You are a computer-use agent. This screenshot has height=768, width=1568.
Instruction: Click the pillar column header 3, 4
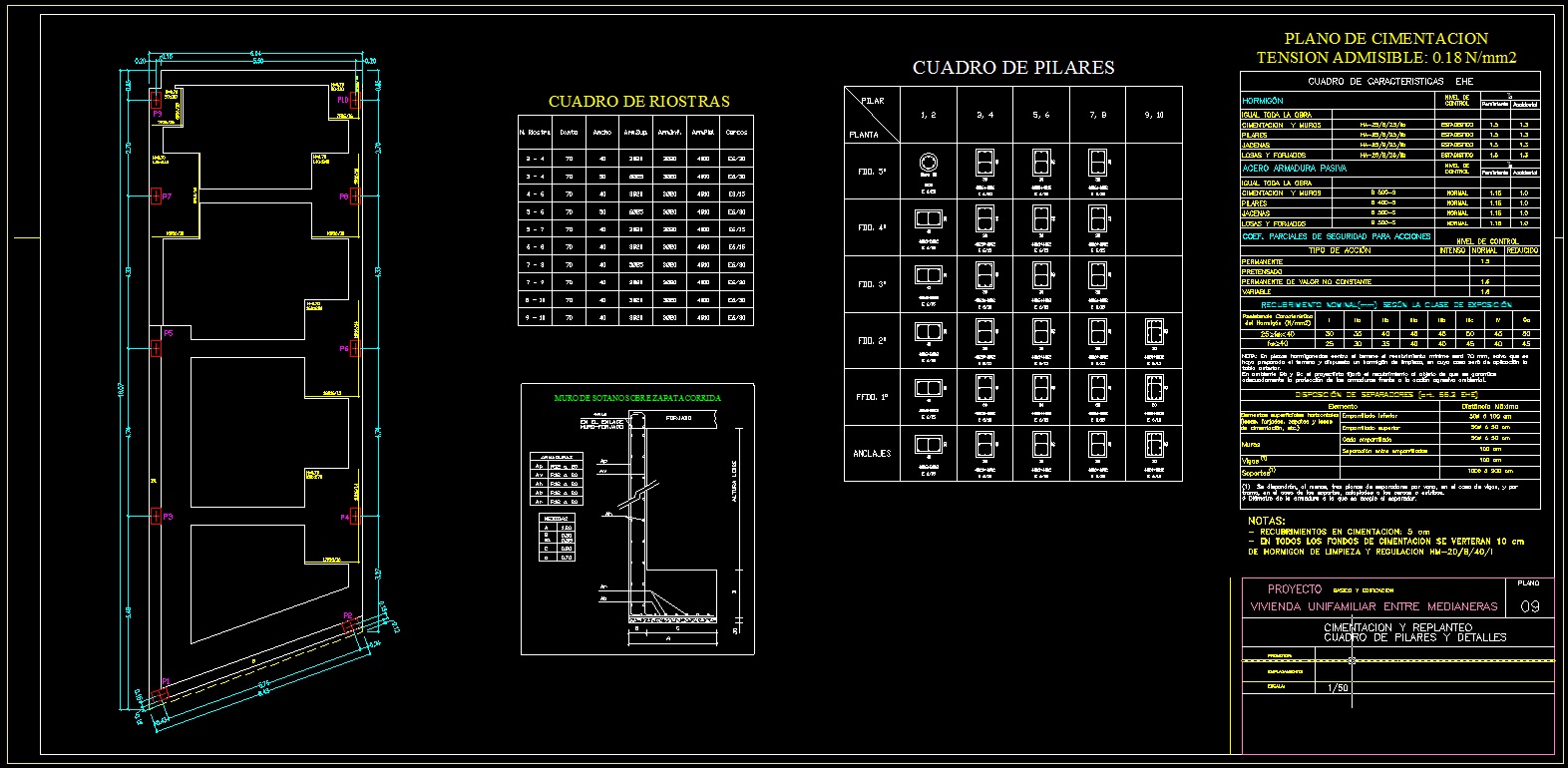click(984, 116)
